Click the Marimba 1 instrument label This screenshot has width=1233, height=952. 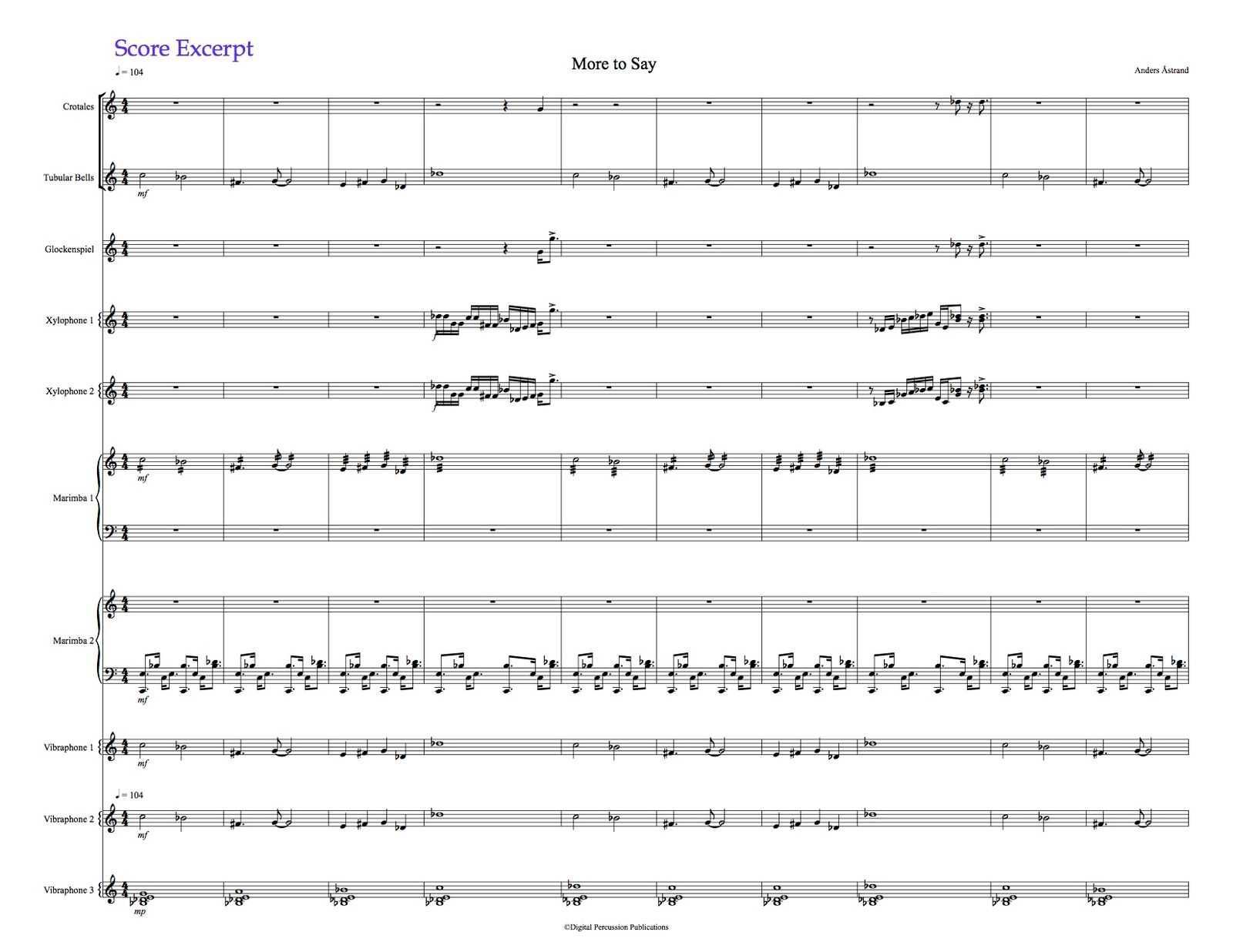point(72,498)
